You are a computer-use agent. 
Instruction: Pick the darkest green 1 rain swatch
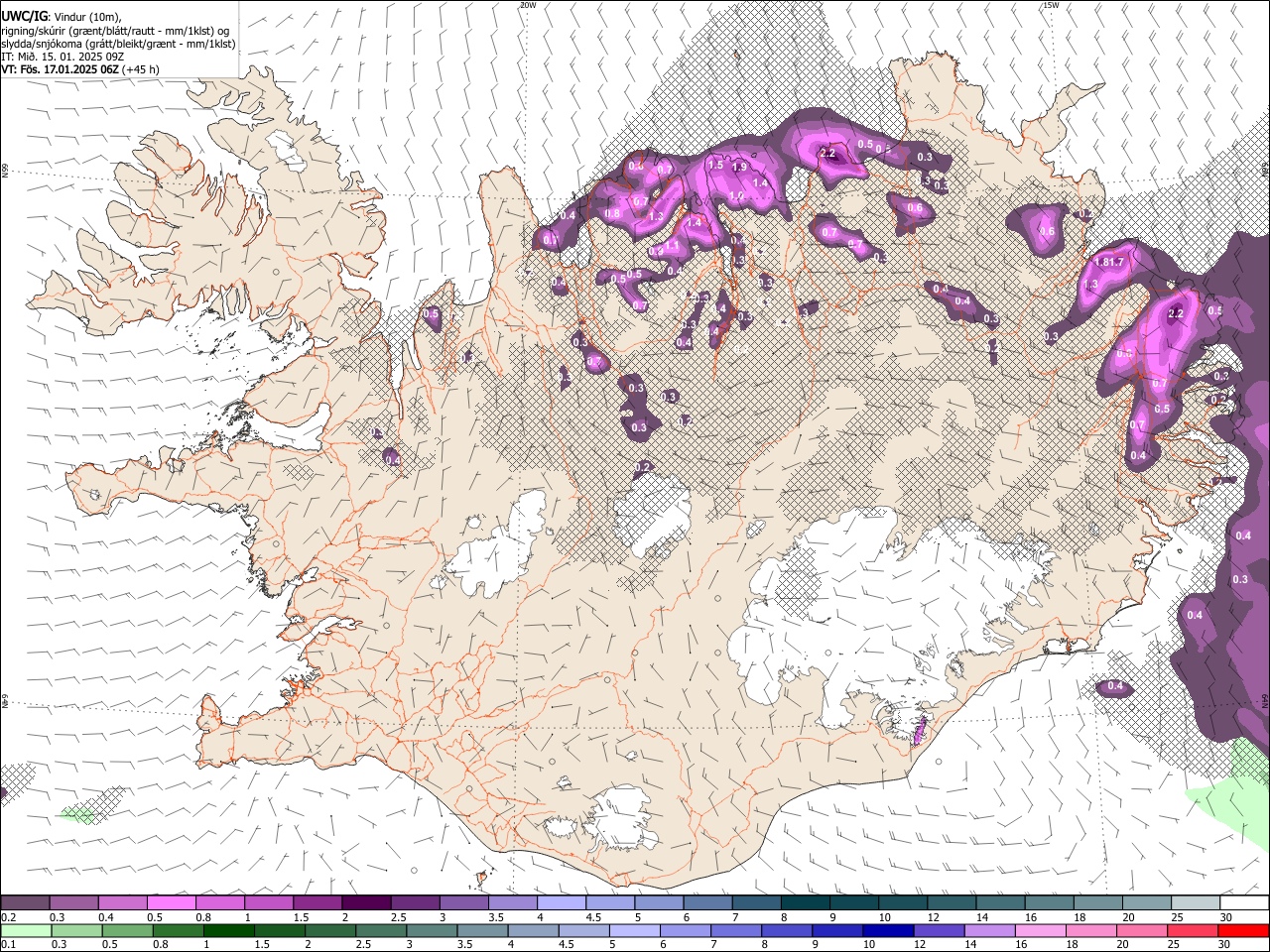tap(229, 930)
